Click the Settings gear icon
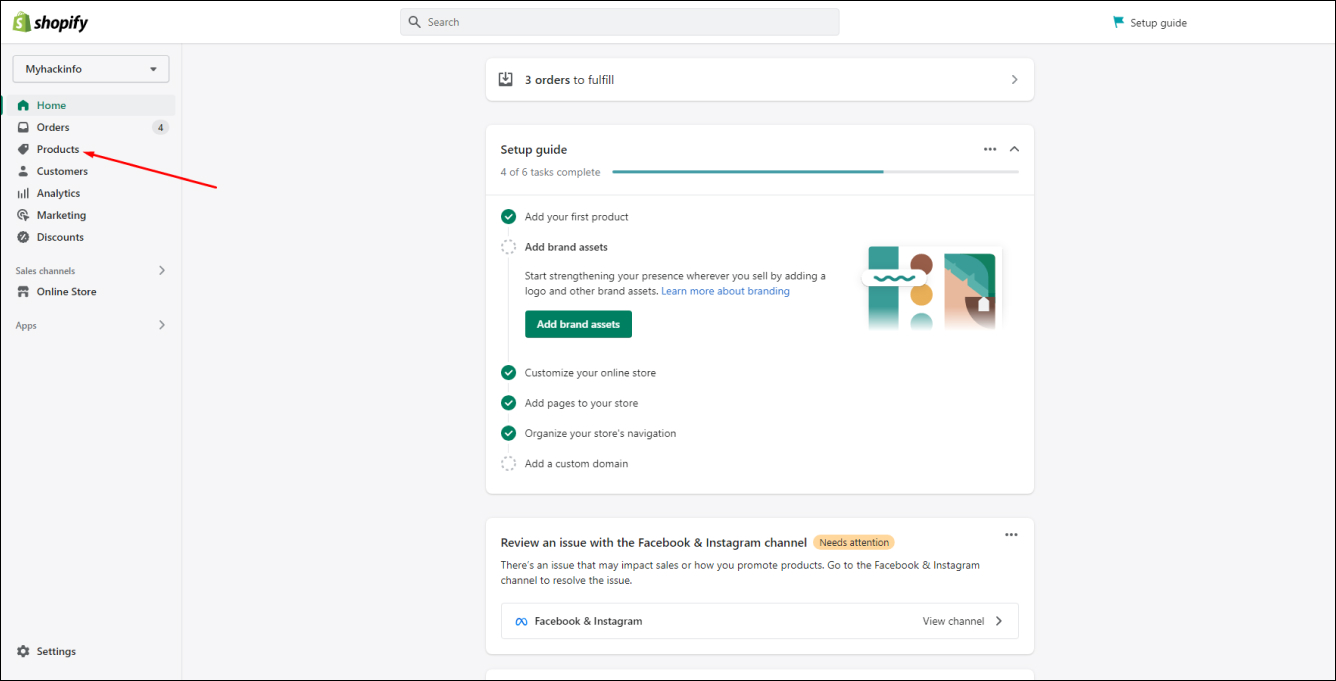 [23, 651]
